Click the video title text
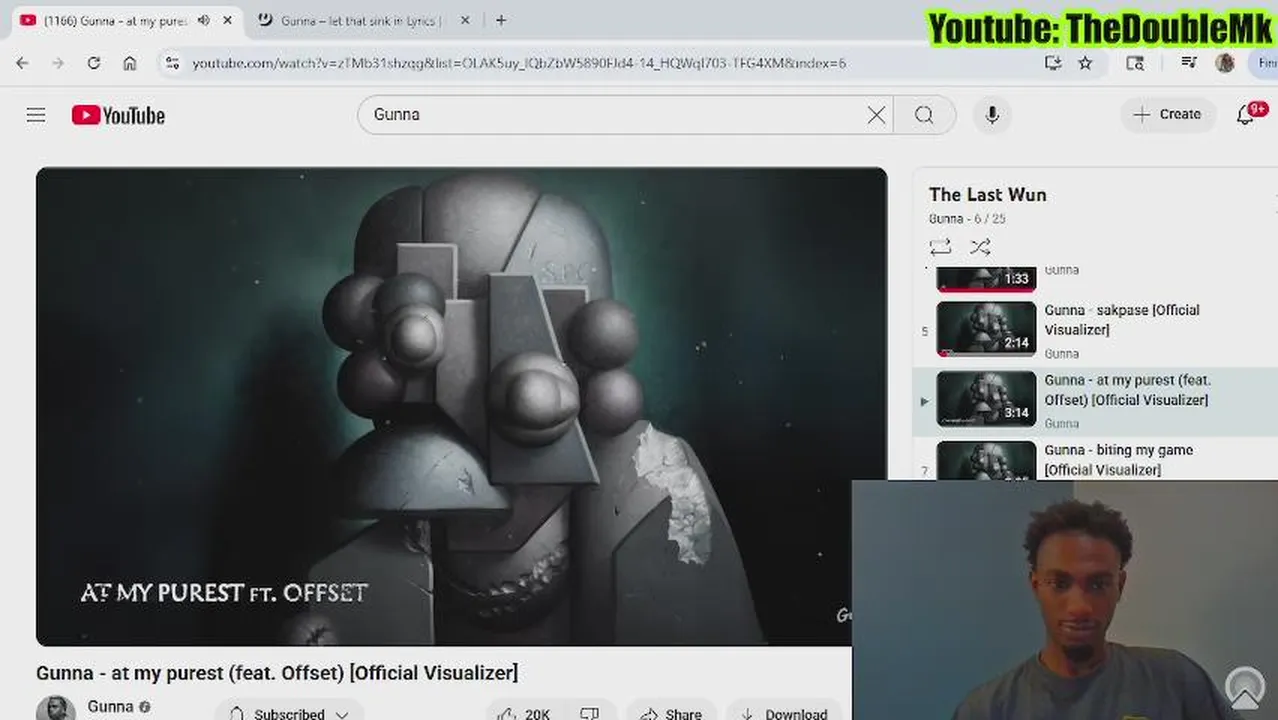 click(x=277, y=673)
